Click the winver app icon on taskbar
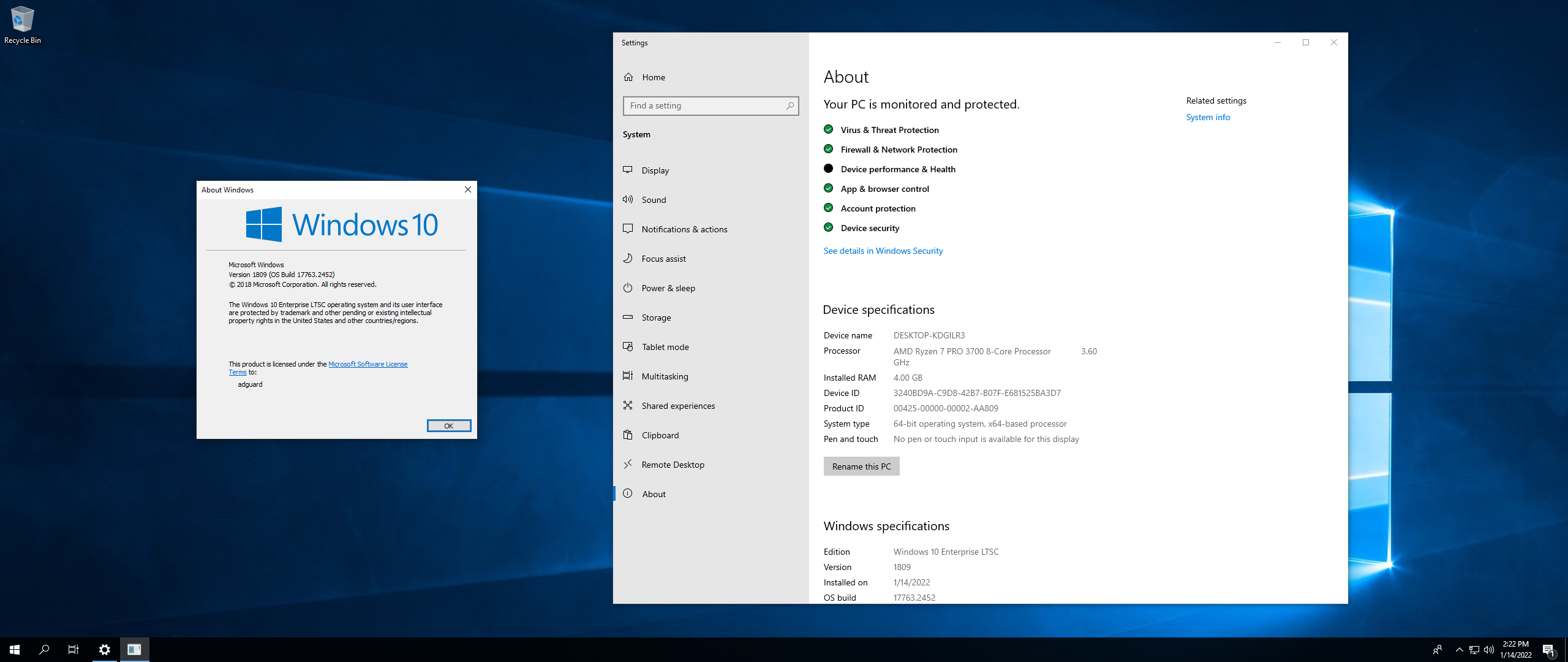The height and width of the screenshot is (662, 1568). [x=134, y=650]
